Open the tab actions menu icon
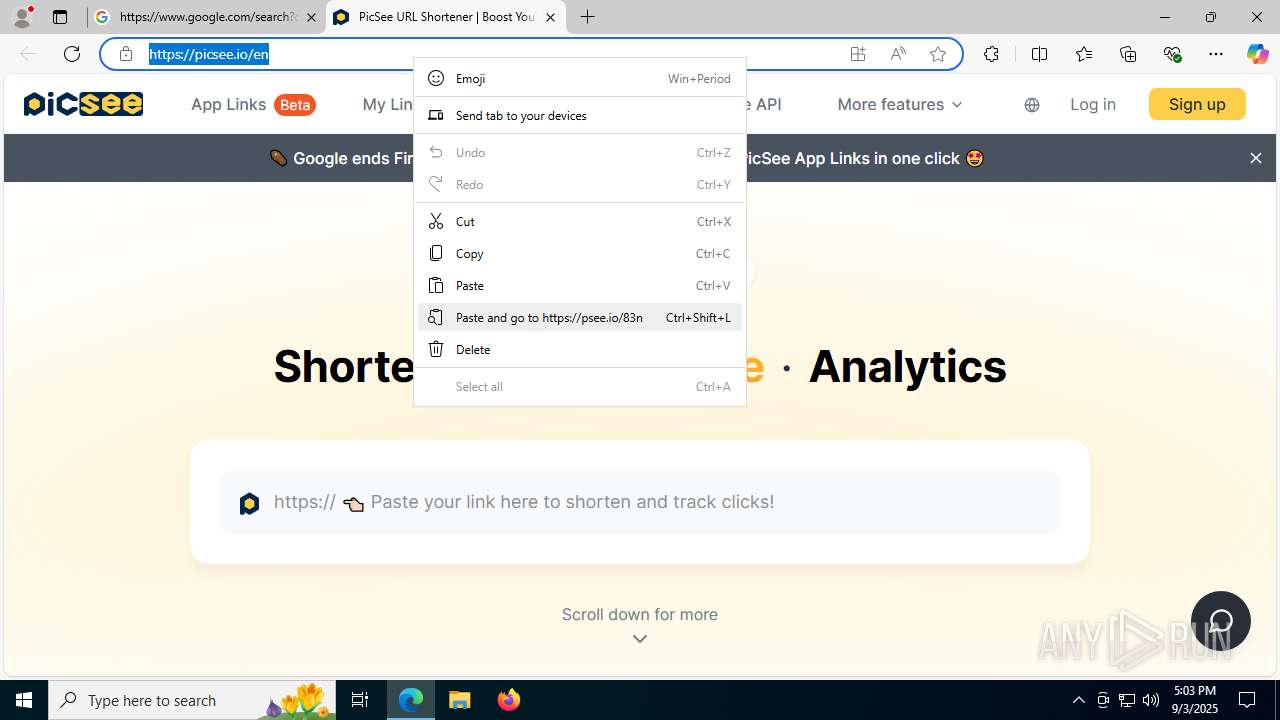Image resolution: width=1280 pixels, height=720 pixels. (x=60, y=17)
